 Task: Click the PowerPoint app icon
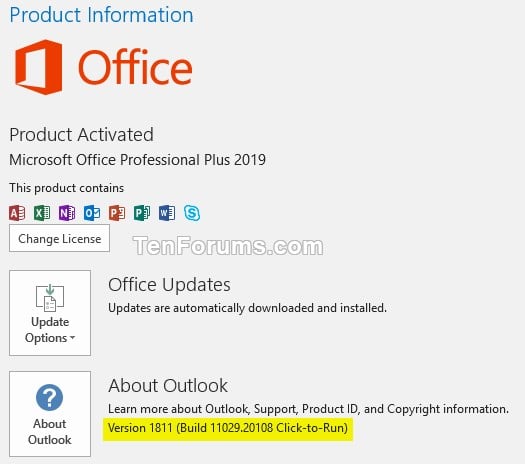(x=117, y=213)
